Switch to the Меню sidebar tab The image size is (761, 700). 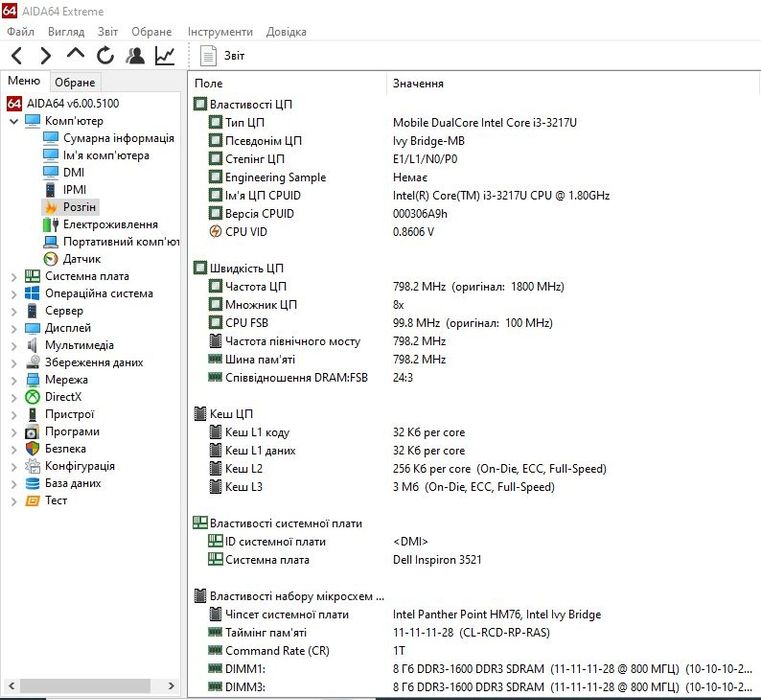coord(24,81)
